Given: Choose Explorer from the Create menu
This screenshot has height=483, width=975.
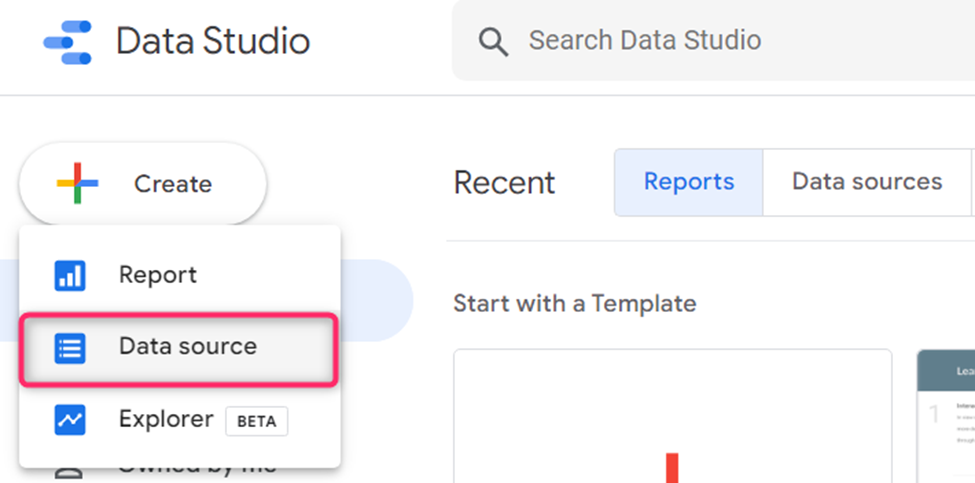Looking at the screenshot, I should click(x=180, y=420).
